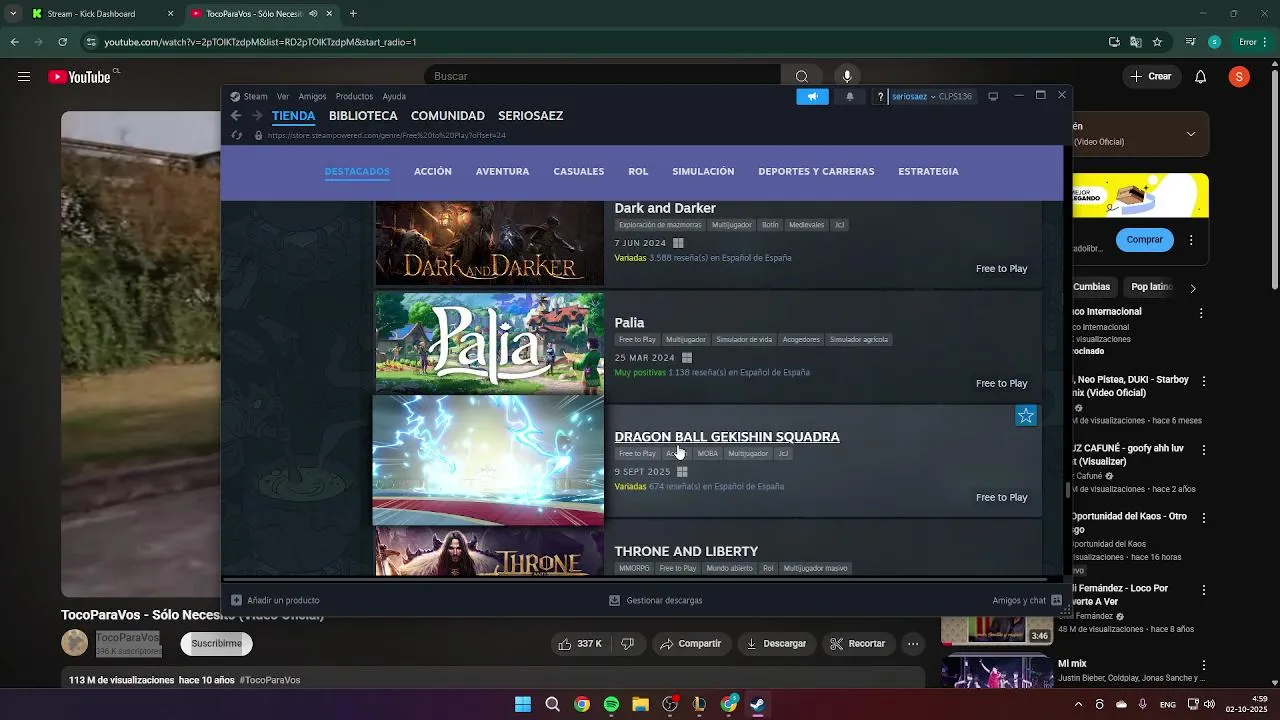Click the Chrome translate page icon

[1135, 42]
